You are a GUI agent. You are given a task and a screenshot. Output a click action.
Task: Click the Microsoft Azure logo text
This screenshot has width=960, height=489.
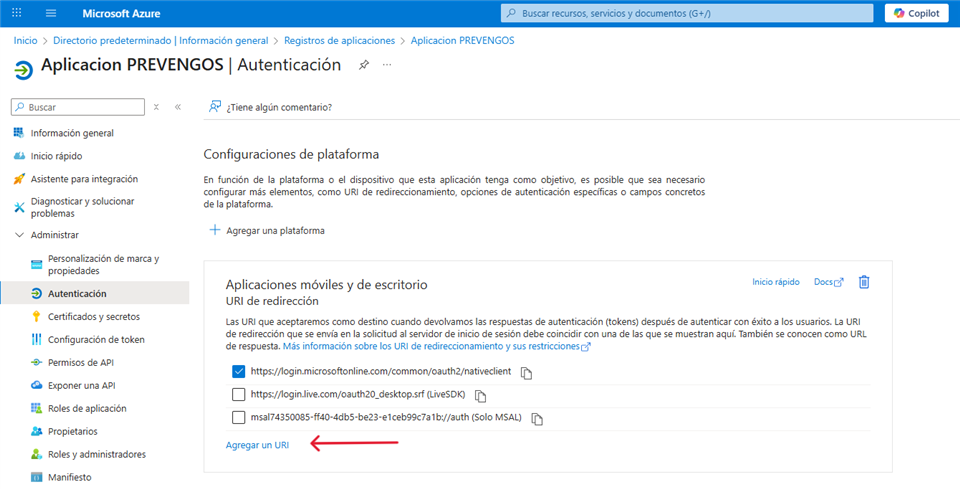pyautogui.click(x=121, y=13)
